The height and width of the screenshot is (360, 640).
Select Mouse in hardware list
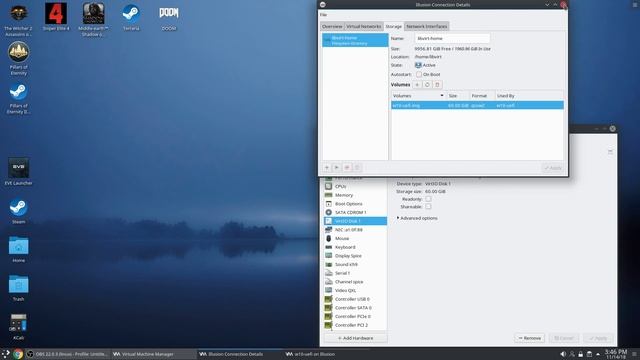(x=355, y=238)
